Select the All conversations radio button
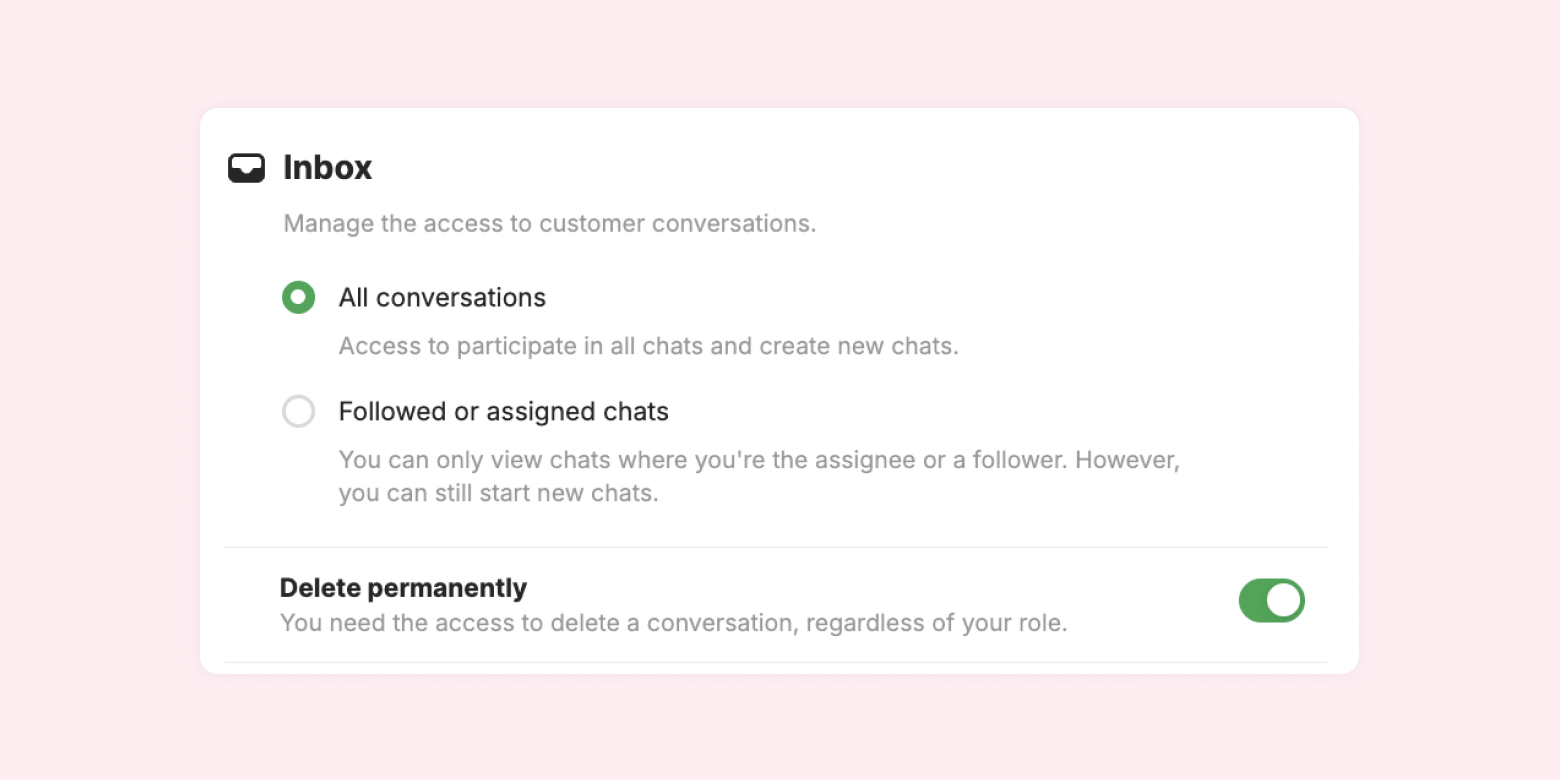This screenshot has width=1560, height=780. pos(298,298)
